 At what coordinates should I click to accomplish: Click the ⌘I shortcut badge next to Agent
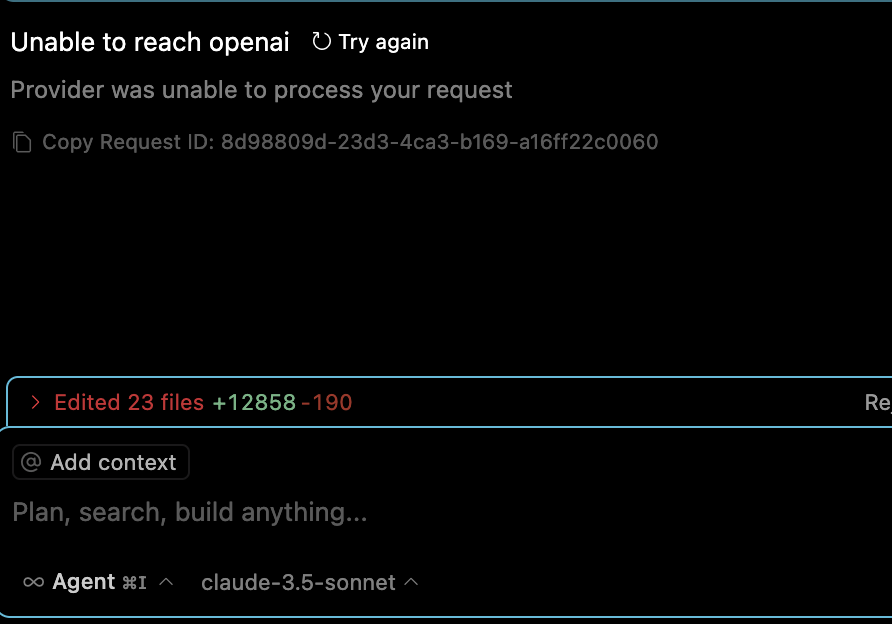tap(133, 581)
